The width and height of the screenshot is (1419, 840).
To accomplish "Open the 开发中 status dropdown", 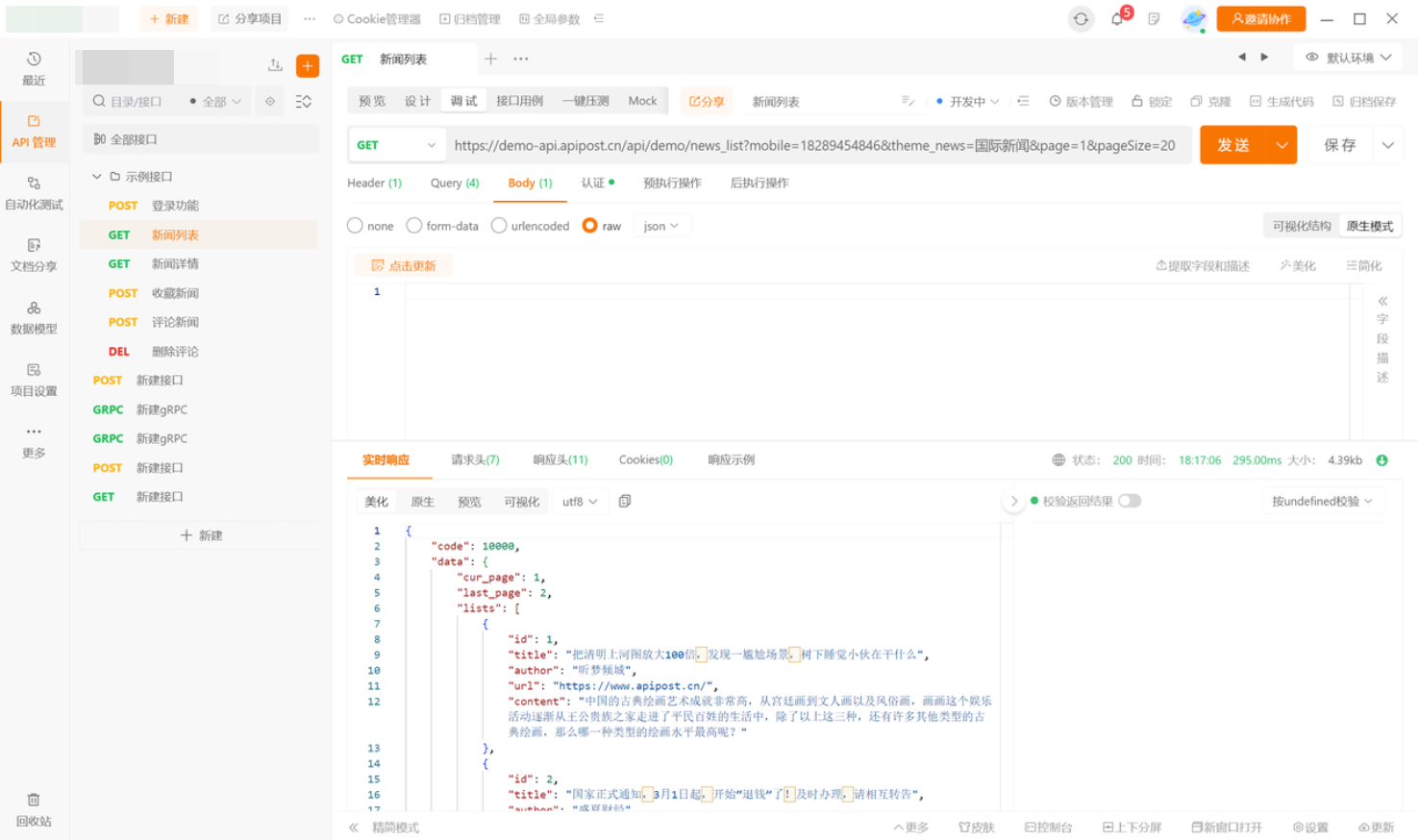I will pyautogui.click(x=967, y=101).
